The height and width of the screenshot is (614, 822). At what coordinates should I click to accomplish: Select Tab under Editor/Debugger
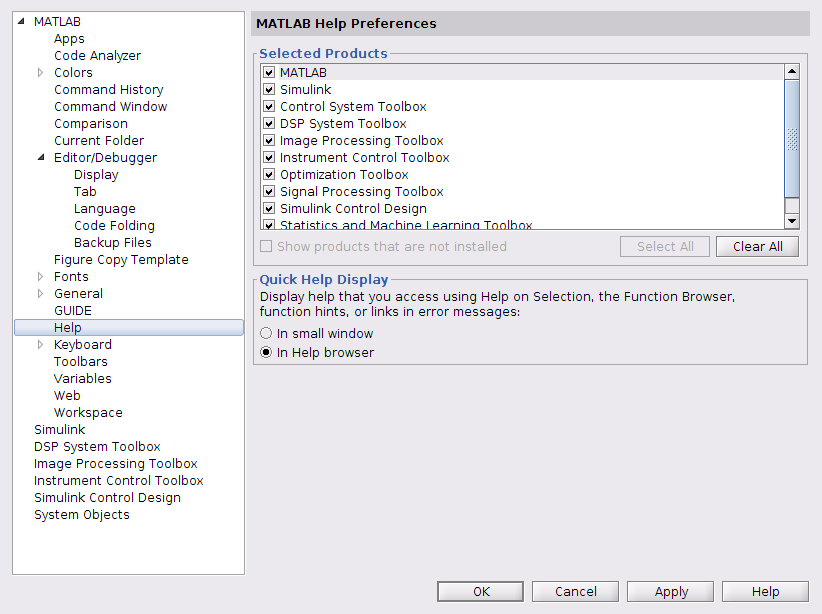click(85, 191)
